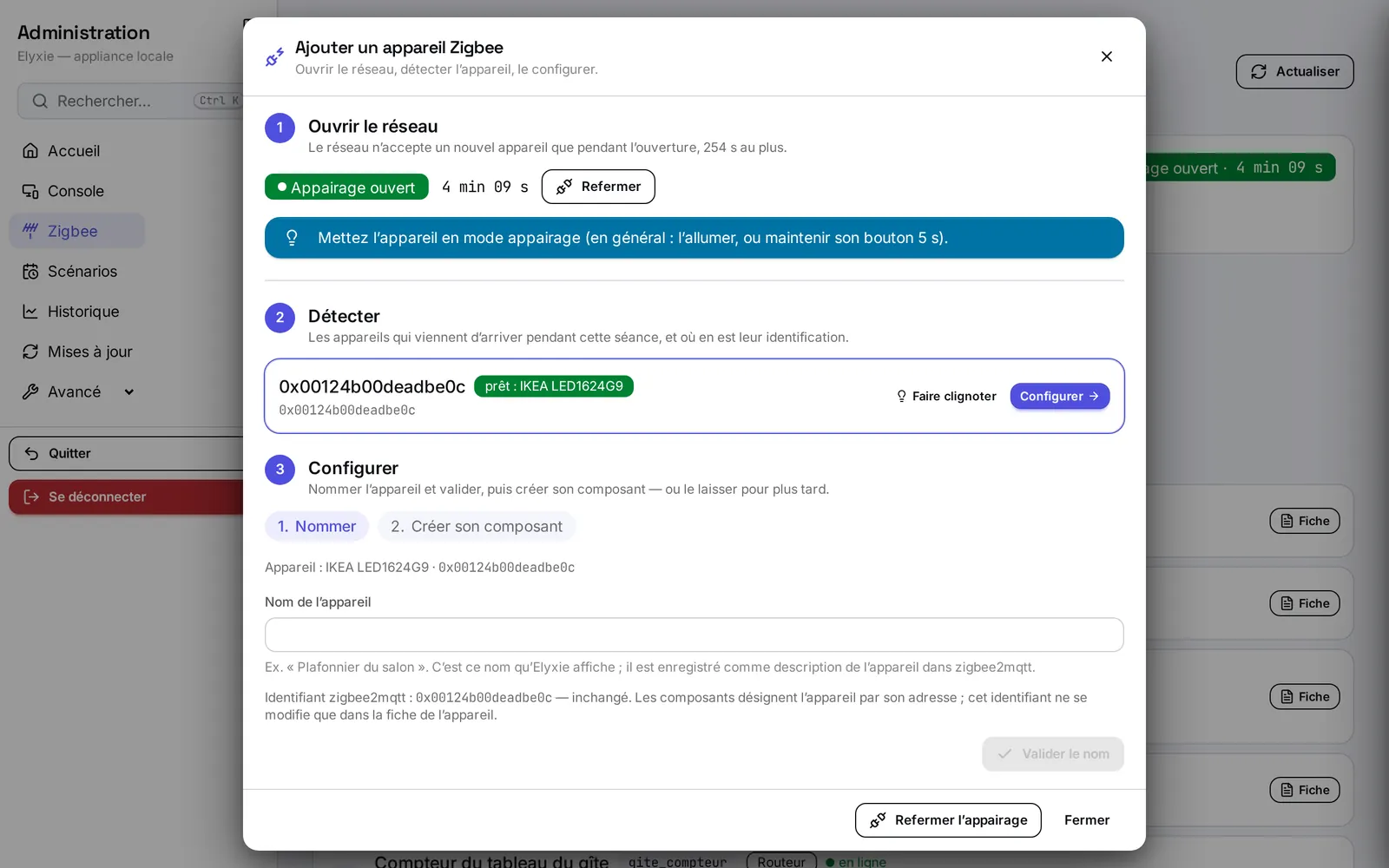This screenshot has width=1389, height=868.
Task: Click the calendar-clock icon beside Scénarios
Action: click(x=30, y=271)
